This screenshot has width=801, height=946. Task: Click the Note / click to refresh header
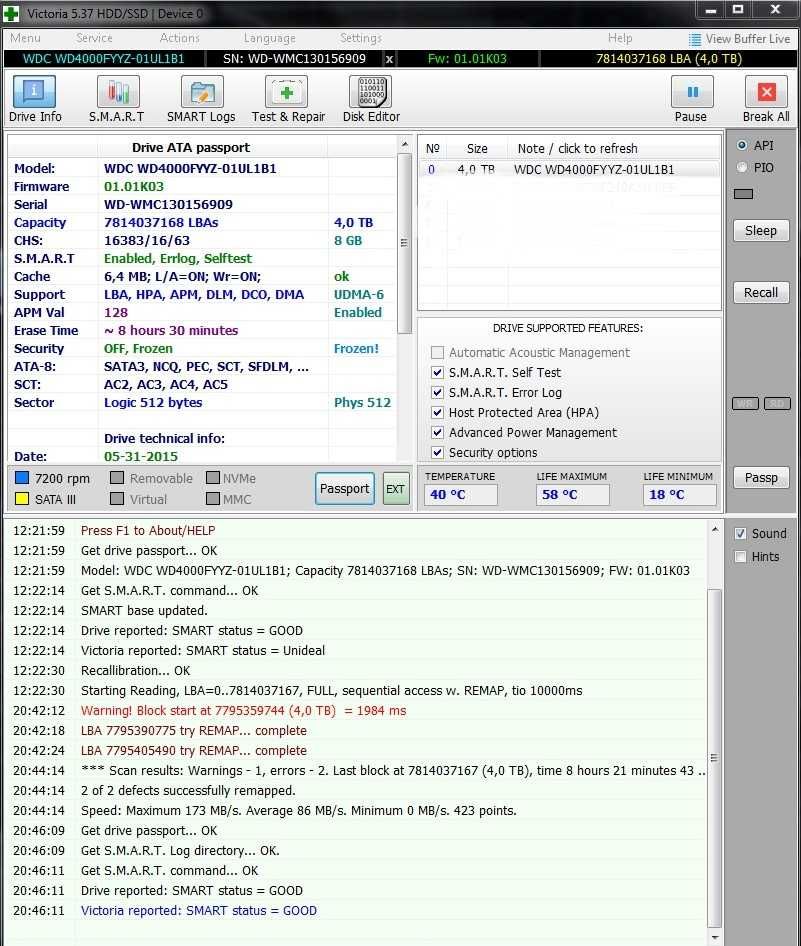[x=577, y=148]
